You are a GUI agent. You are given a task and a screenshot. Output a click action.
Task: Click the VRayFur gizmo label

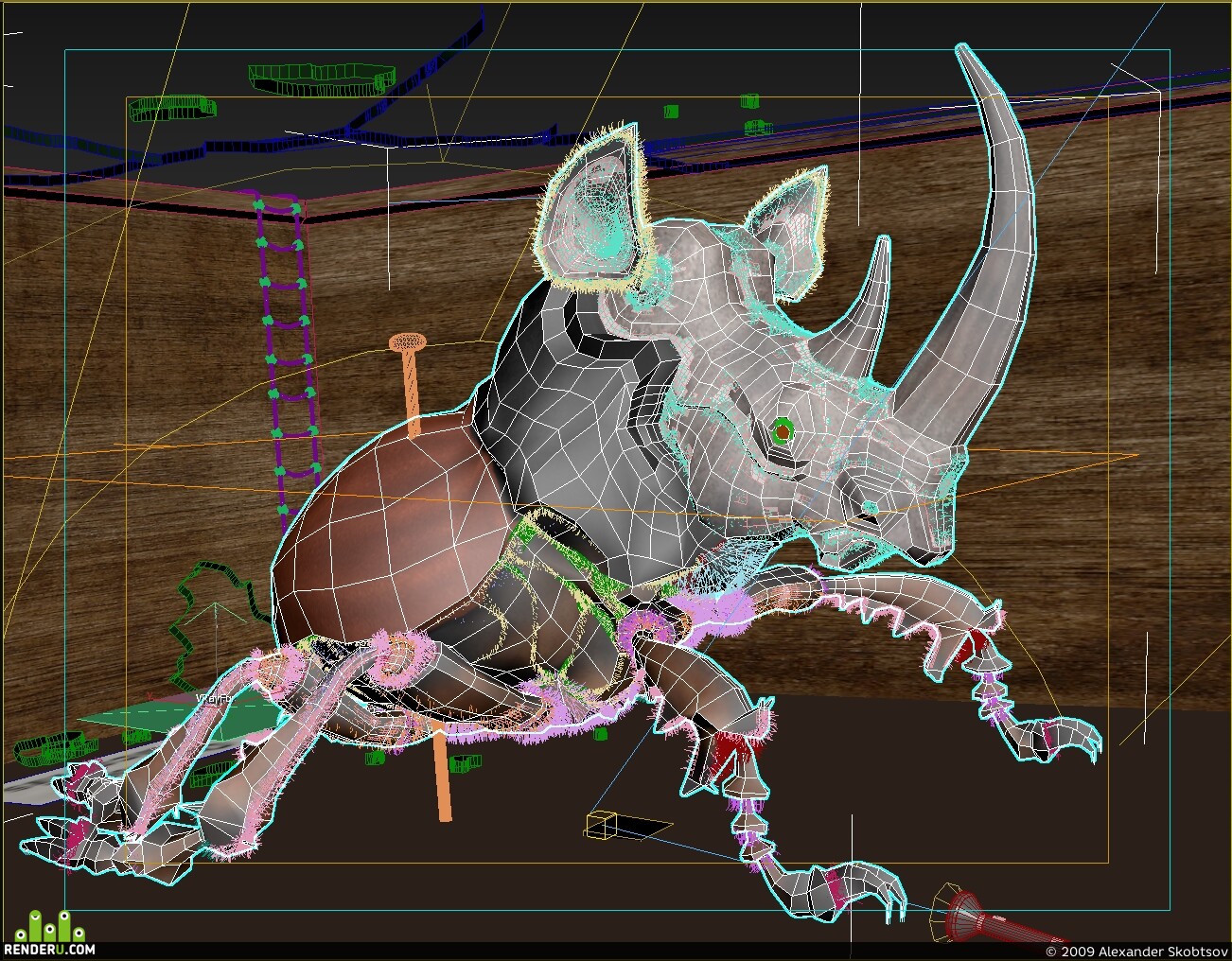click(x=213, y=698)
